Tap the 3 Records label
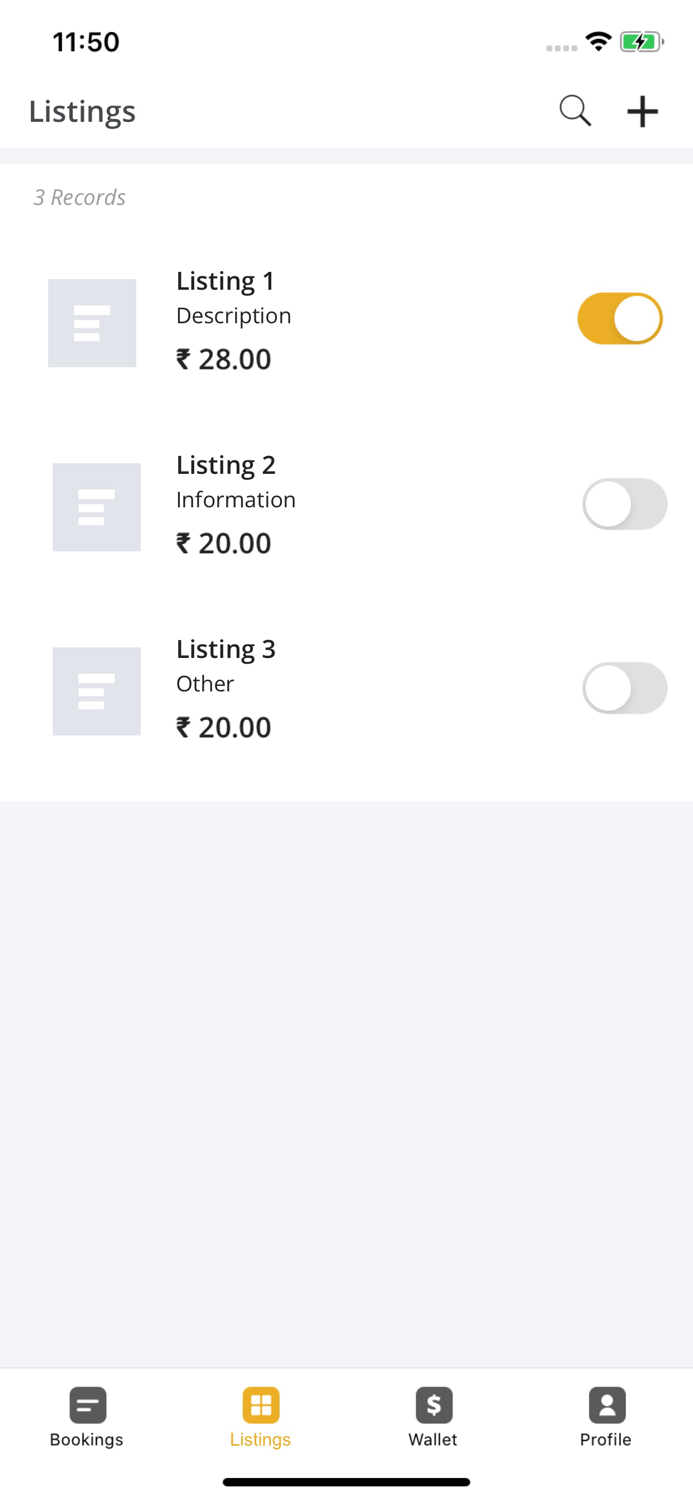The image size is (693, 1500). [79, 197]
